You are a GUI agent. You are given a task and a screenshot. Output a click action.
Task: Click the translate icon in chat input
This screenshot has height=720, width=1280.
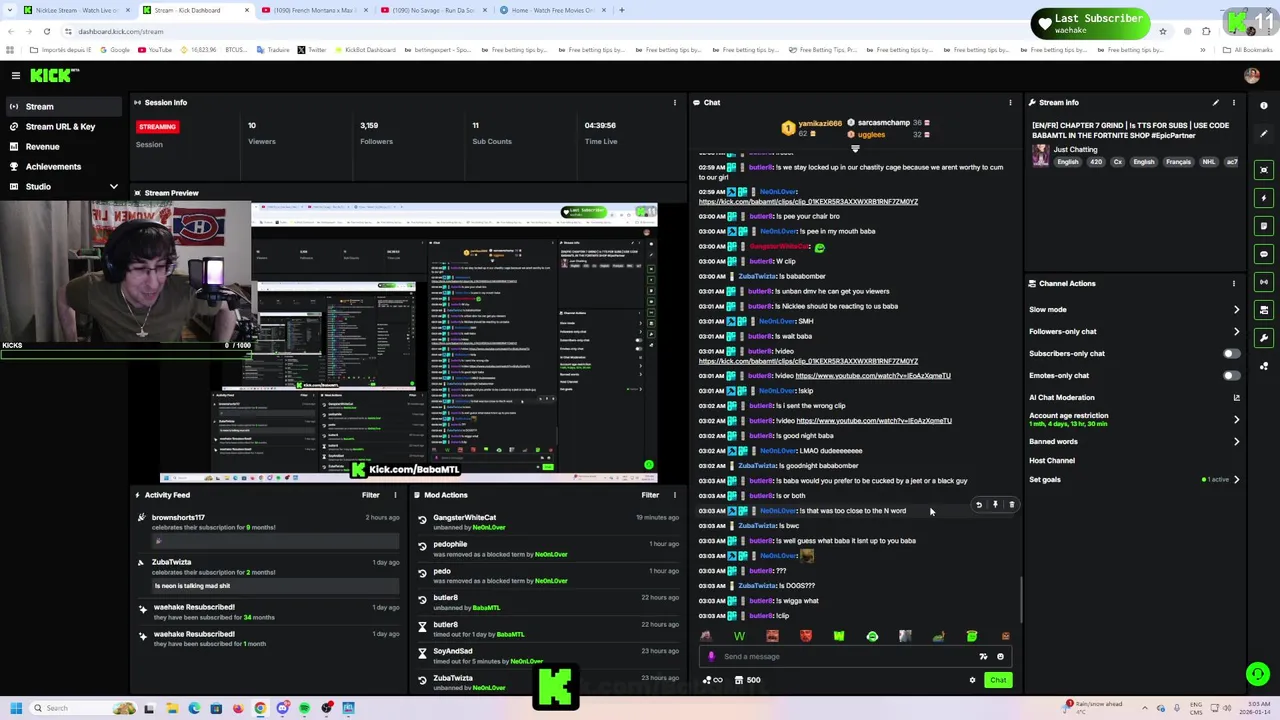click(x=983, y=657)
